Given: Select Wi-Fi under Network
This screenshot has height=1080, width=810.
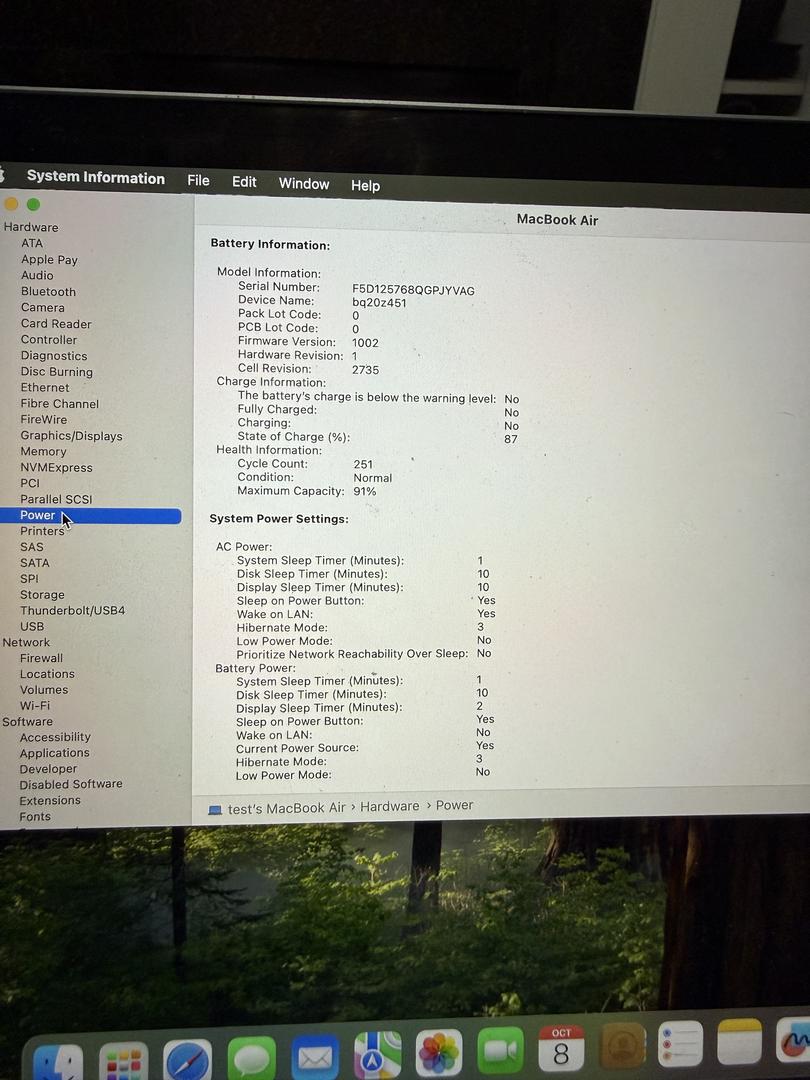Looking at the screenshot, I should pos(34,706).
